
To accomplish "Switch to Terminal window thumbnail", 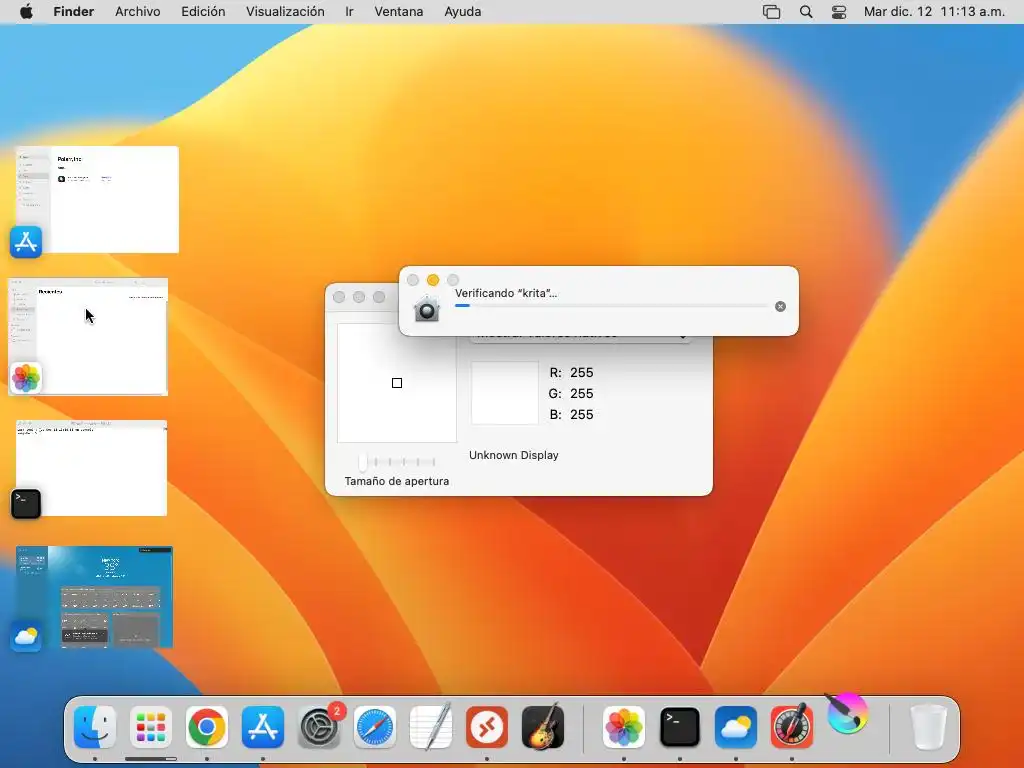I will (91, 468).
